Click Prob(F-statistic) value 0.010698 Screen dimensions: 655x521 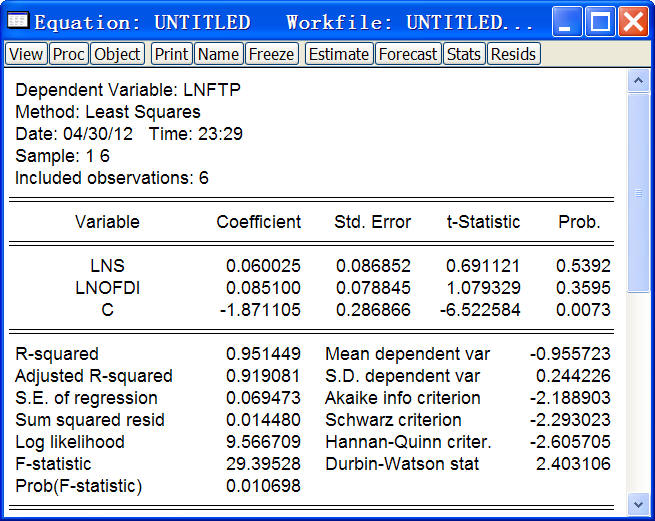[263, 486]
